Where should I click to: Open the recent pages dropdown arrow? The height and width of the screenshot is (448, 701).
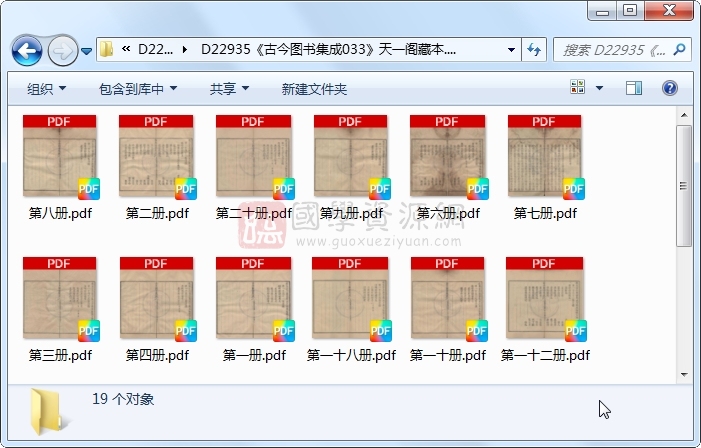(x=87, y=51)
